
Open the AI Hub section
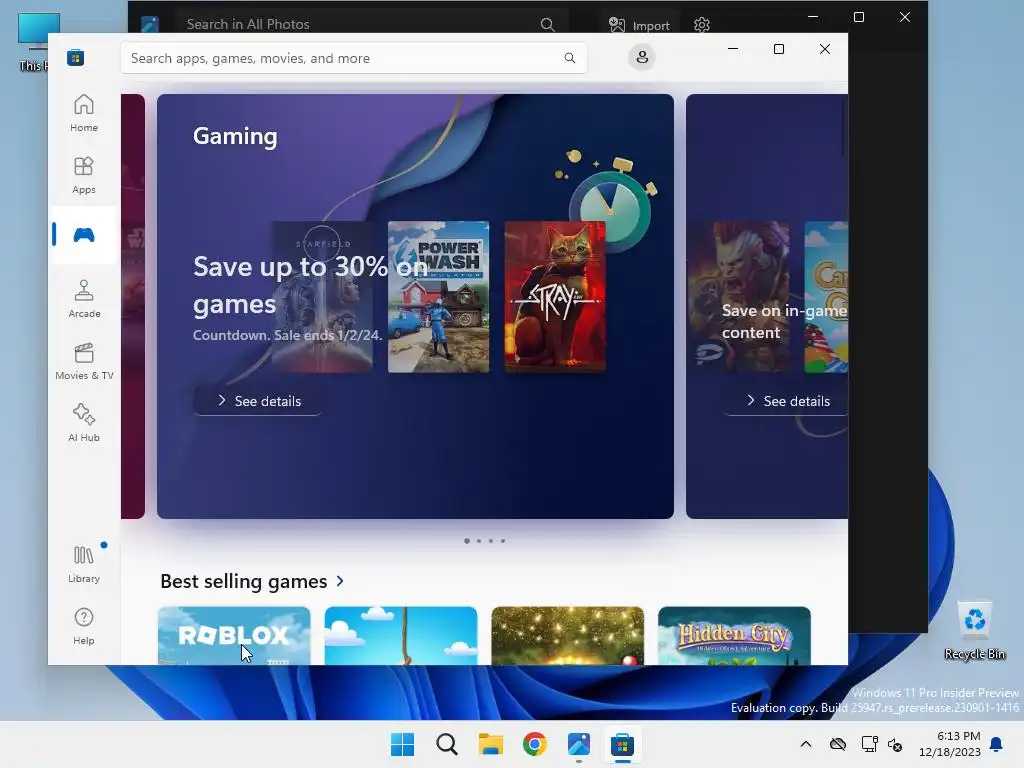[x=84, y=423]
